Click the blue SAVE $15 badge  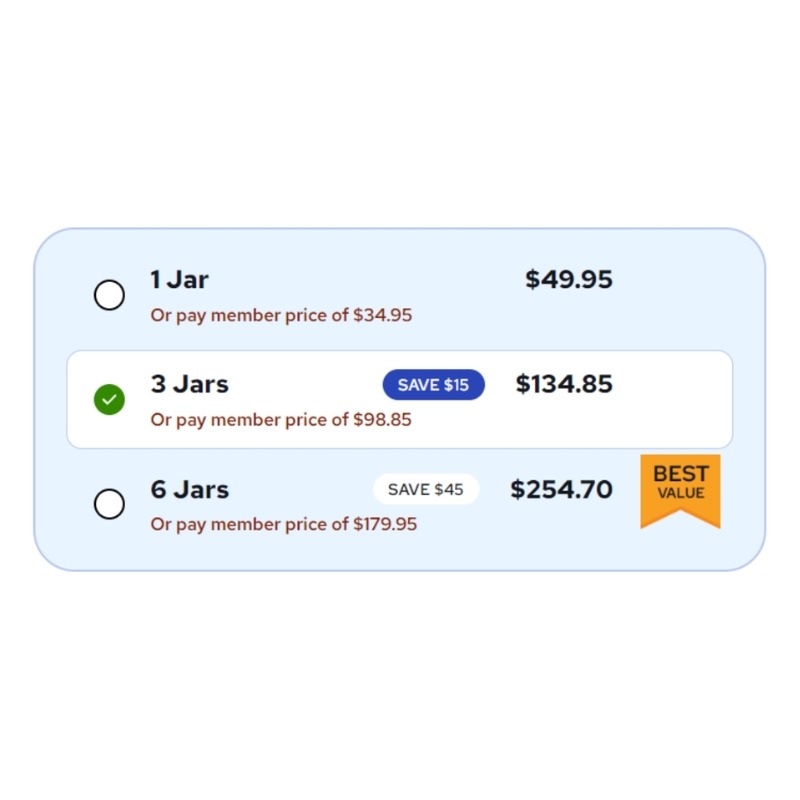(x=433, y=385)
